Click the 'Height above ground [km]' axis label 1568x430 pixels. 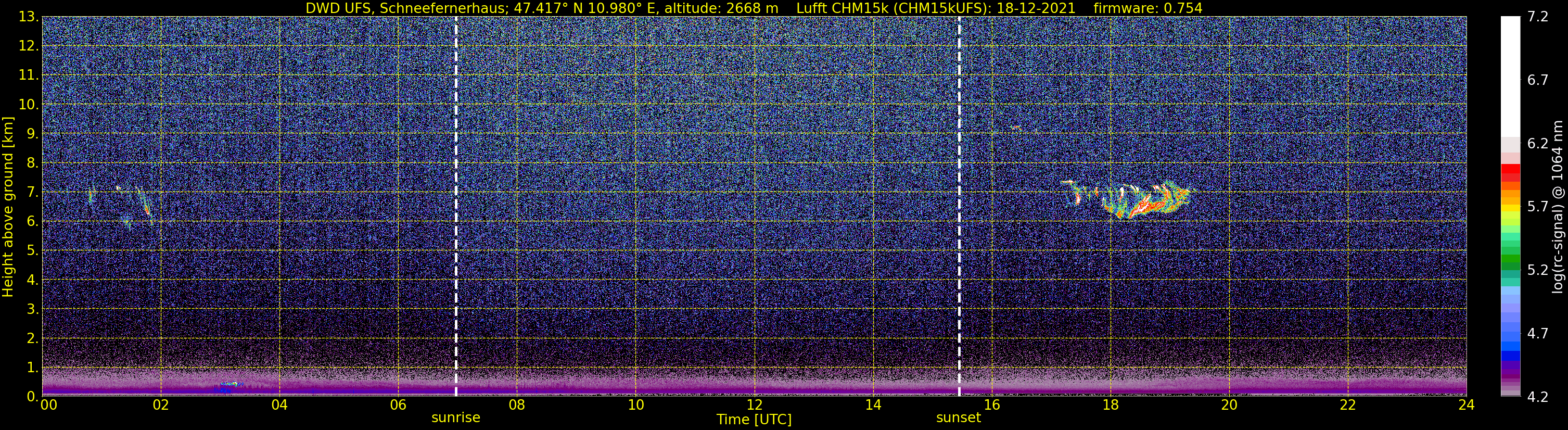pos(8,207)
